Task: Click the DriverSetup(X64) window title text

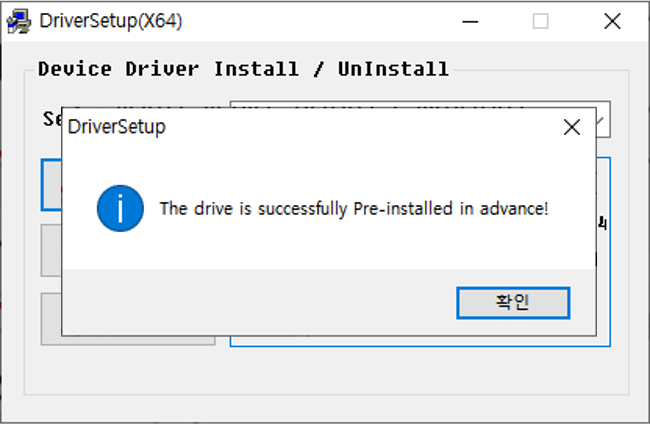Action: (111, 21)
